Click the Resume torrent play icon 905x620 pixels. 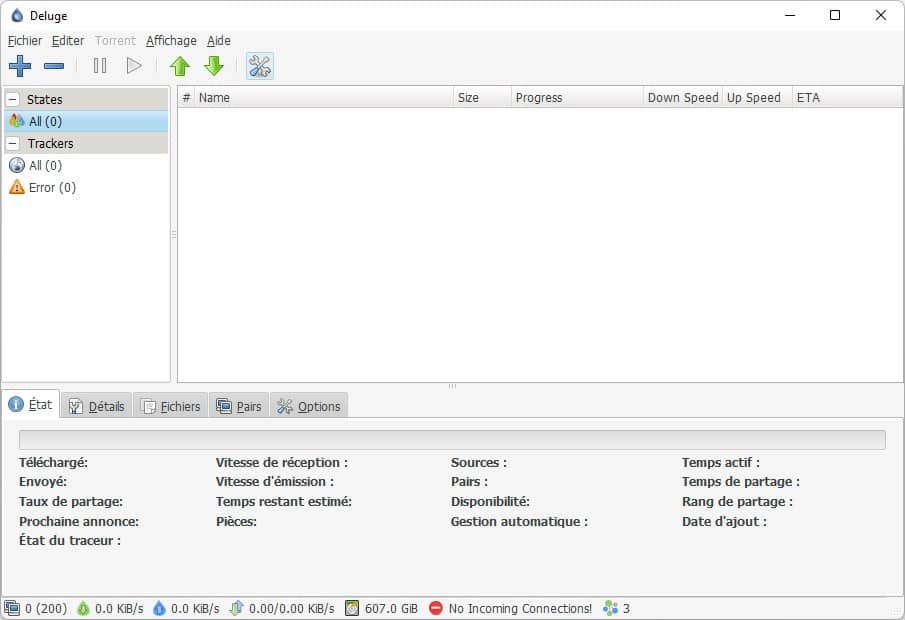pyautogui.click(x=134, y=66)
